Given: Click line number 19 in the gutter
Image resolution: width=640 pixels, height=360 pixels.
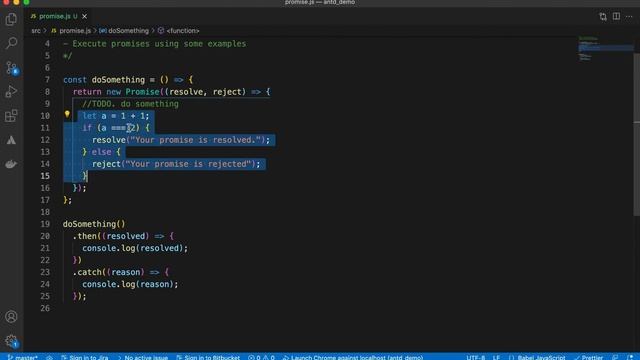Looking at the screenshot, I should coord(45,224).
